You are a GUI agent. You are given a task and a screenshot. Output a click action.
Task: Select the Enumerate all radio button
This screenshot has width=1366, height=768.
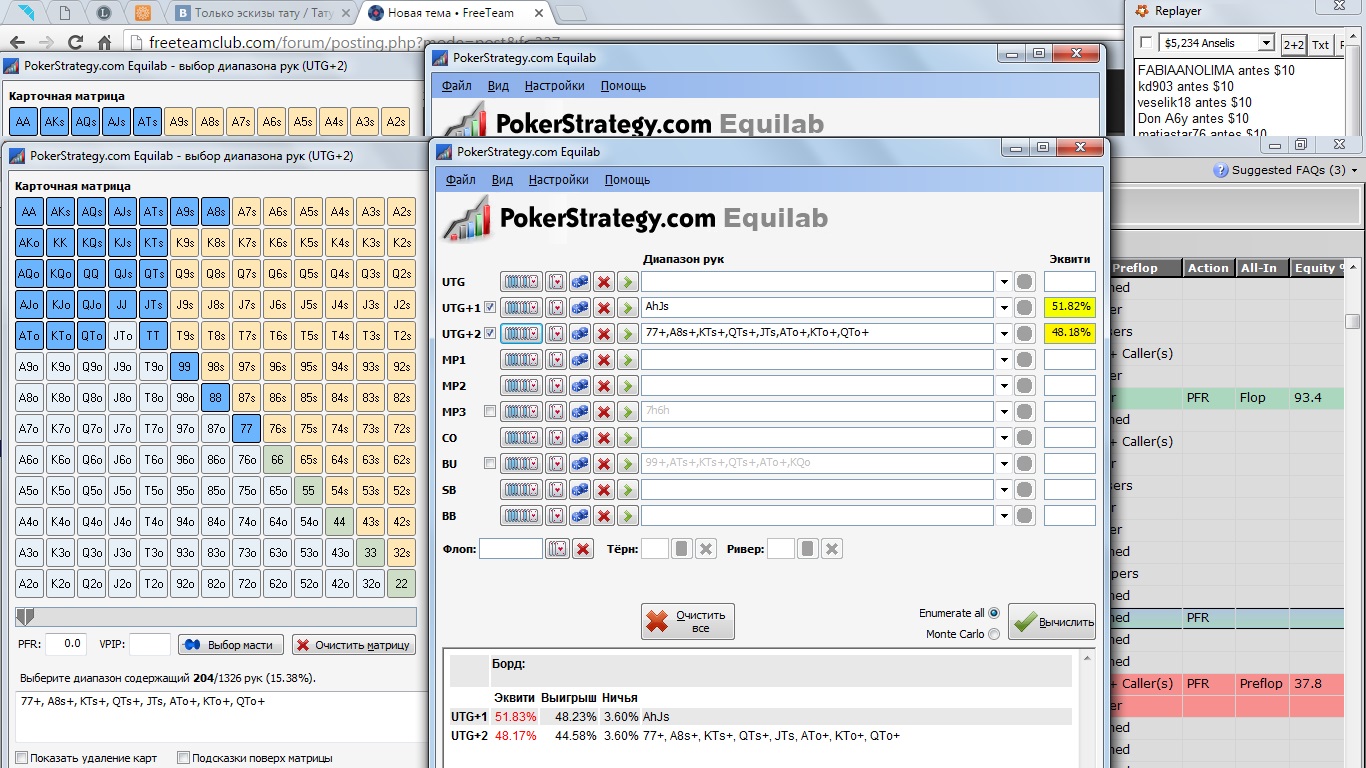pos(993,613)
